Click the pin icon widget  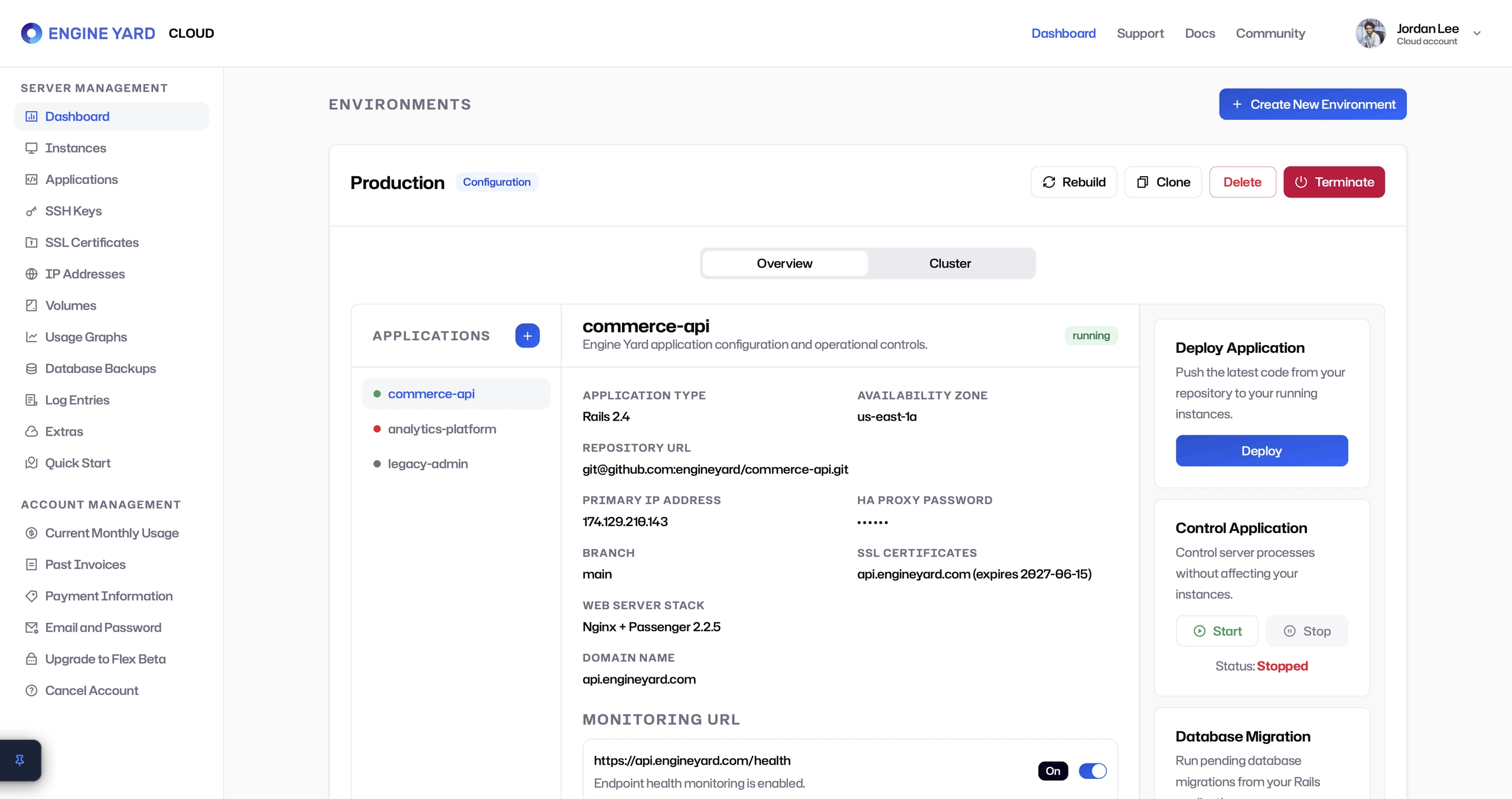(x=20, y=760)
